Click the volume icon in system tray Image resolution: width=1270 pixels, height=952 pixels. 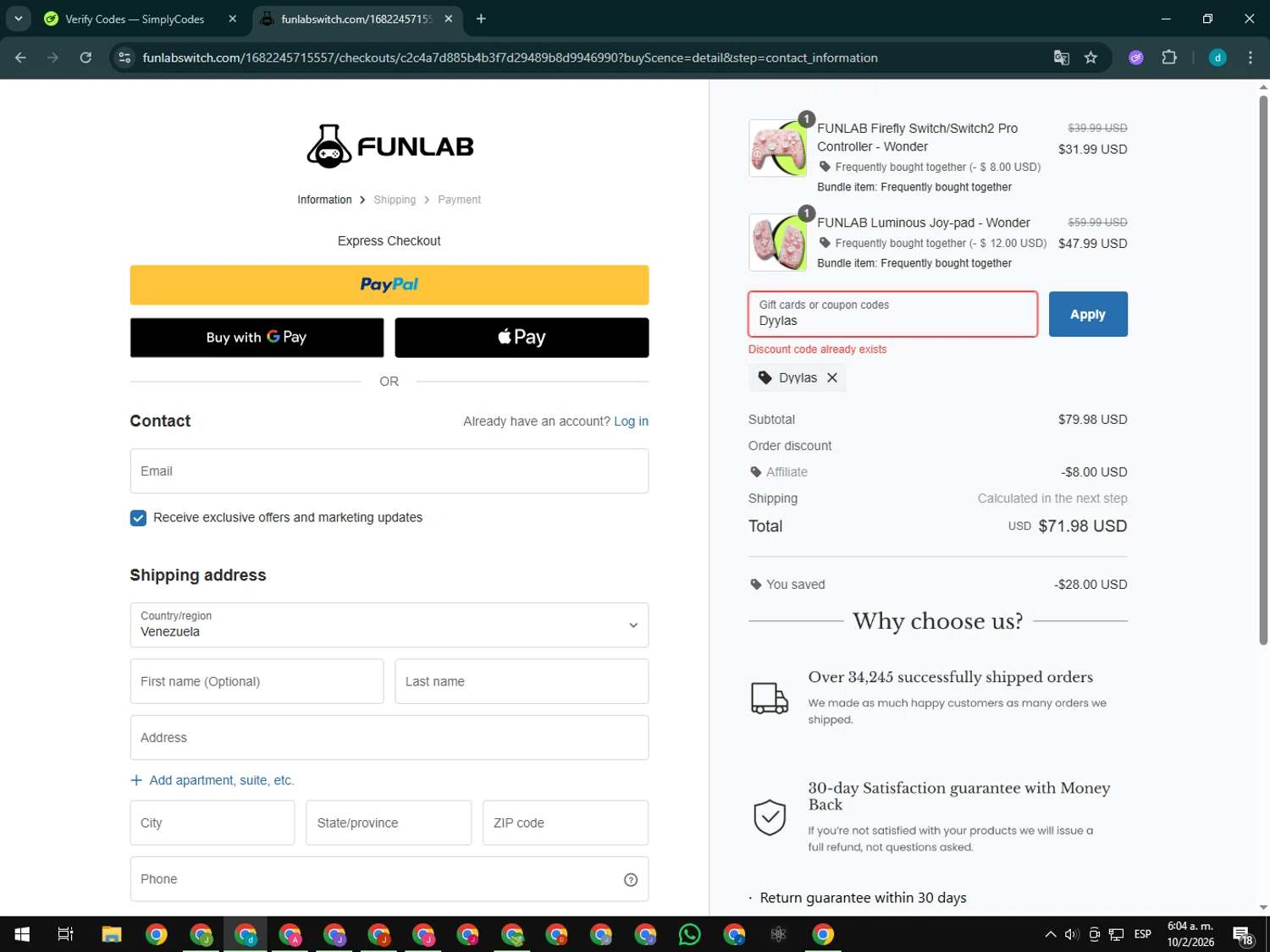pyautogui.click(x=1072, y=934)
